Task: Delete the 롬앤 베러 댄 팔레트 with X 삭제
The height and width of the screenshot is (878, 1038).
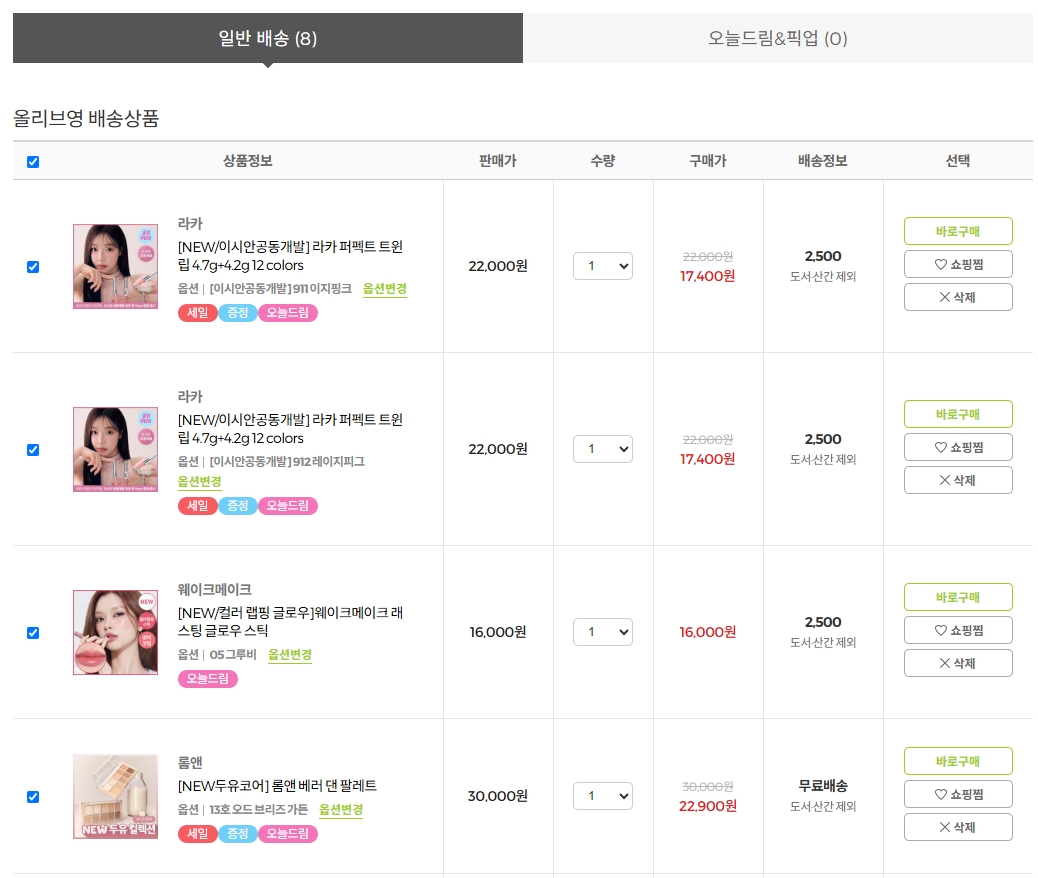Action: pyautogui.click(x=958, y=827)
